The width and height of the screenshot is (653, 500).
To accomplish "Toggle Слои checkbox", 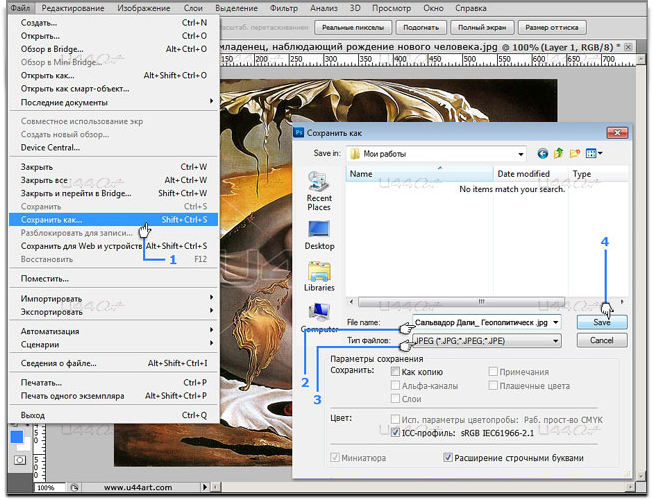I will click(x=395, y=398).
